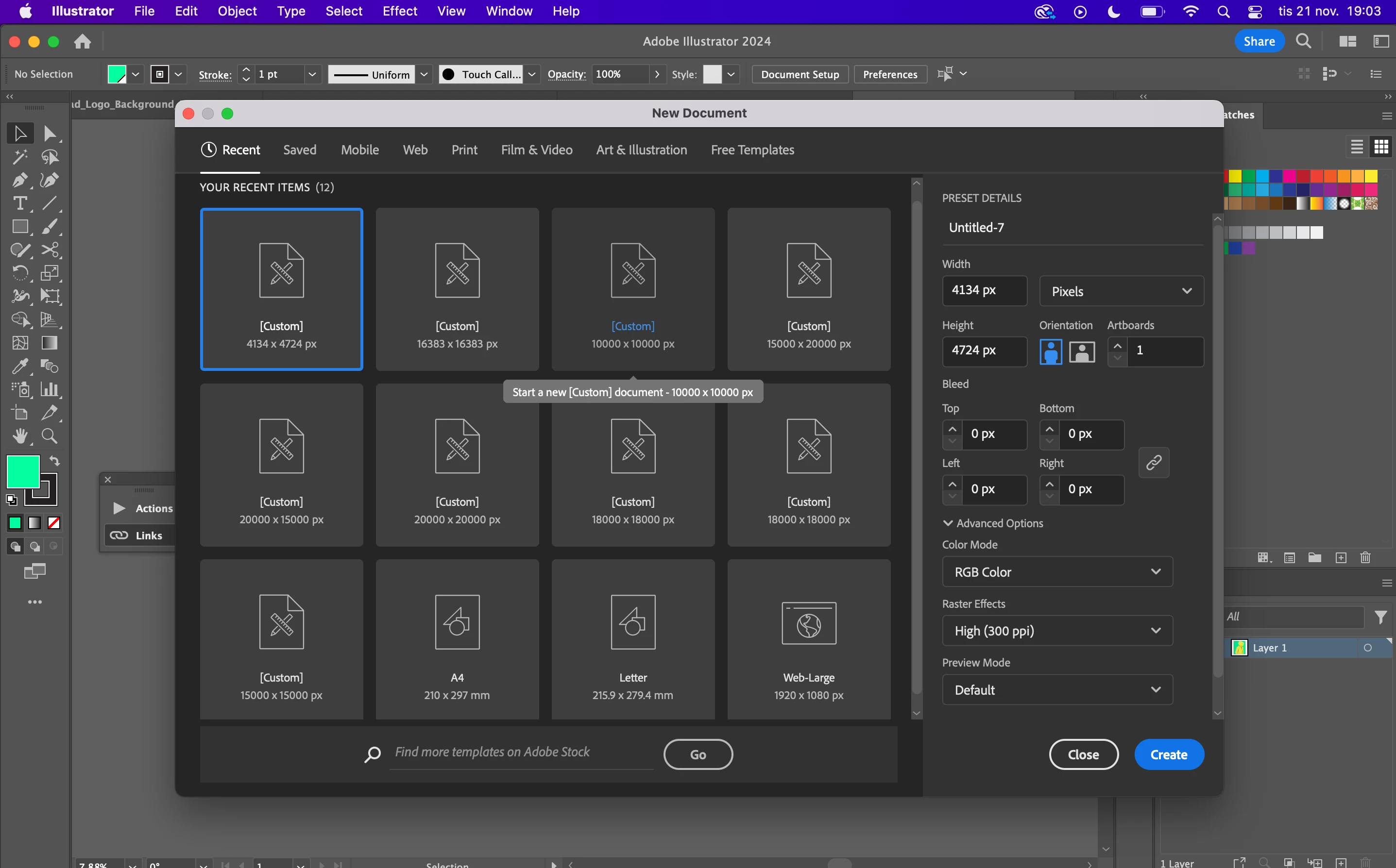Select the Magic Wand tool
1396x868 pixels.
[x=19, y=157]
